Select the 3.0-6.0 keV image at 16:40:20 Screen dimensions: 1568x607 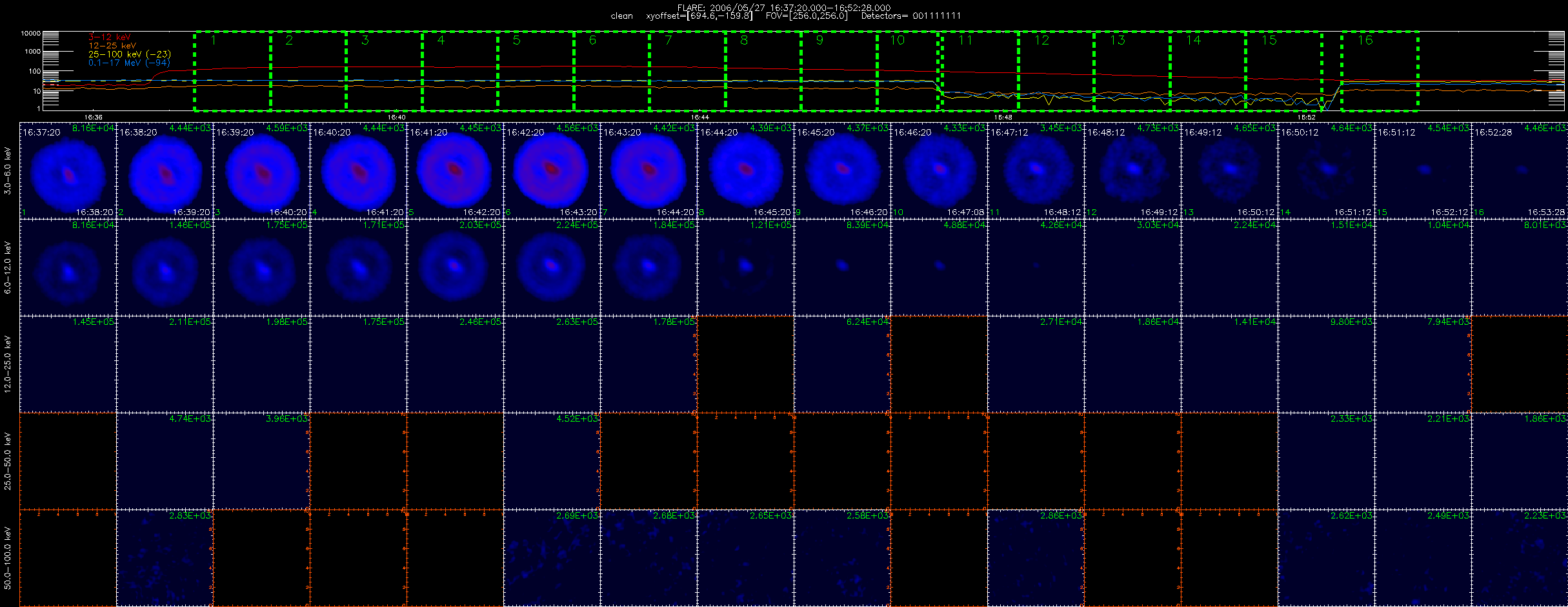[358, 170]
